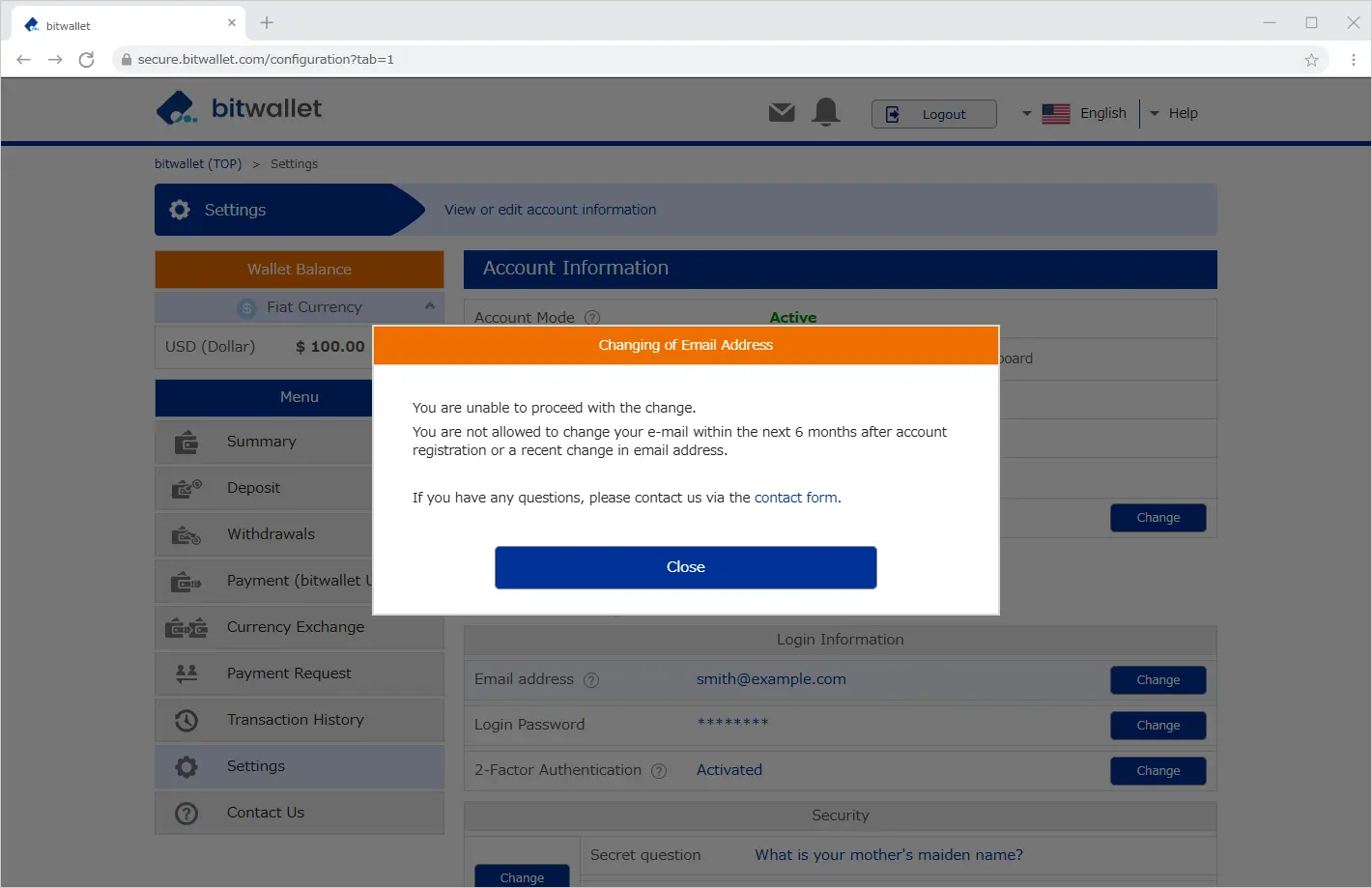Click the mother's maiden name question text
Image resolution: width=1372 pixels, height=888 pixels.
coord(889,855)
